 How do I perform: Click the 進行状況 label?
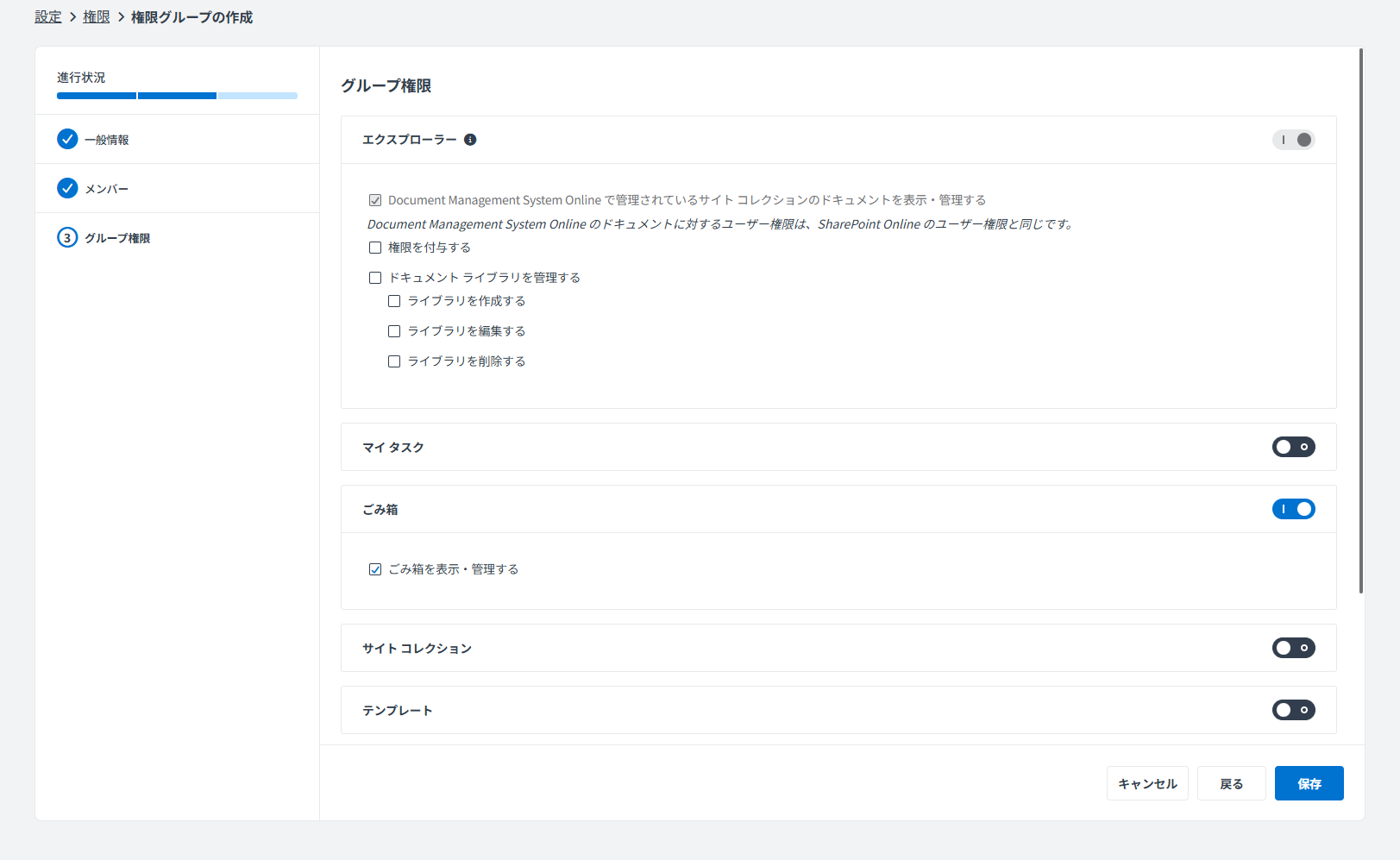pyautogui.click(x=81, y=78)
